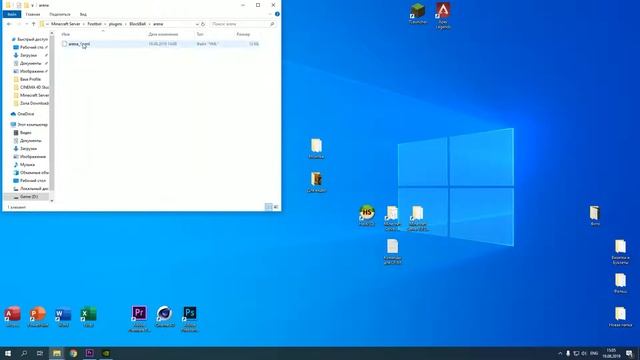The width and height of the screenshot is (640, 360).
Task: Sort files by Дата изменения column
Action: point(163,34)
